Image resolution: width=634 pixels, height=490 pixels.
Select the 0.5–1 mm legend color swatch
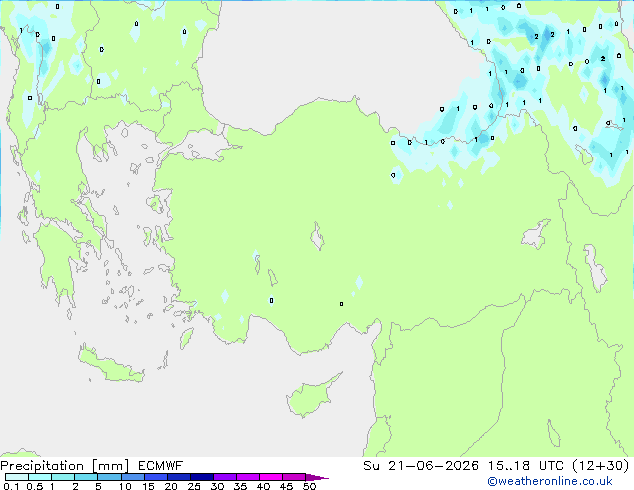(x=40, y=477)
